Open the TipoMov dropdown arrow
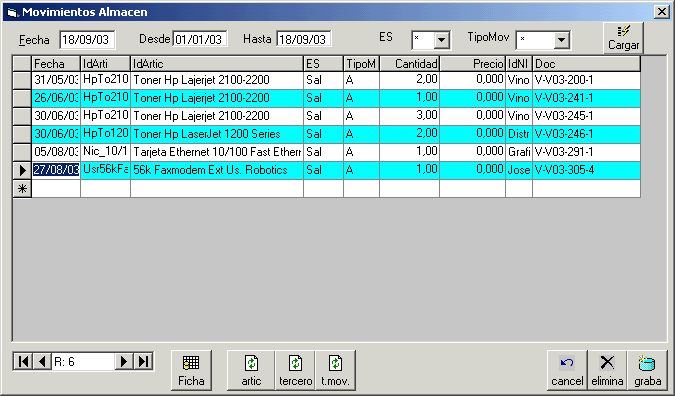Image resolution: width=675 pixels, height=396 pixels. coord(561,40)
